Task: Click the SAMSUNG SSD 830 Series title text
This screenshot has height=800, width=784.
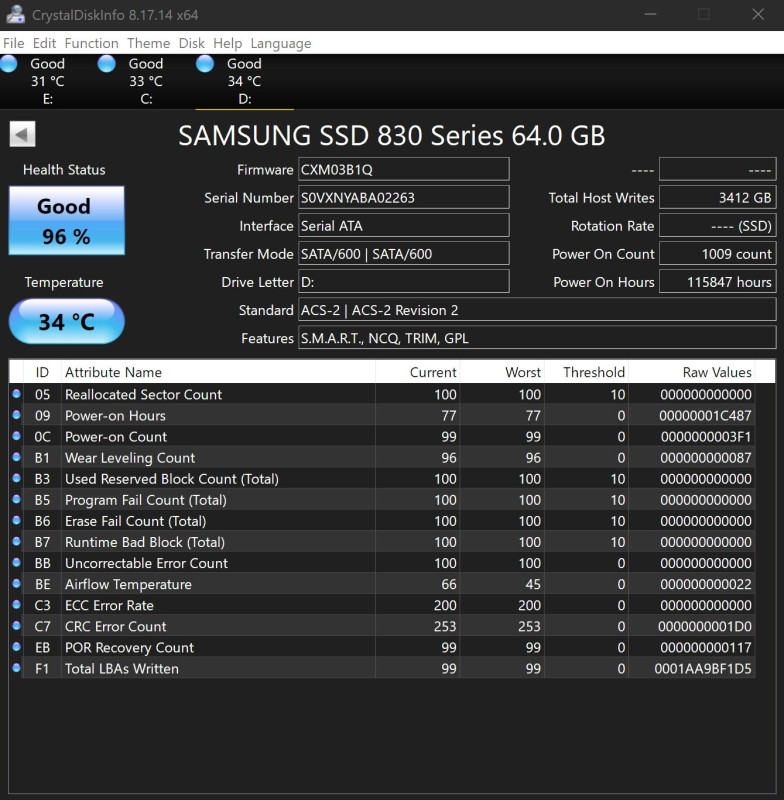Action: tap(391, 136)
